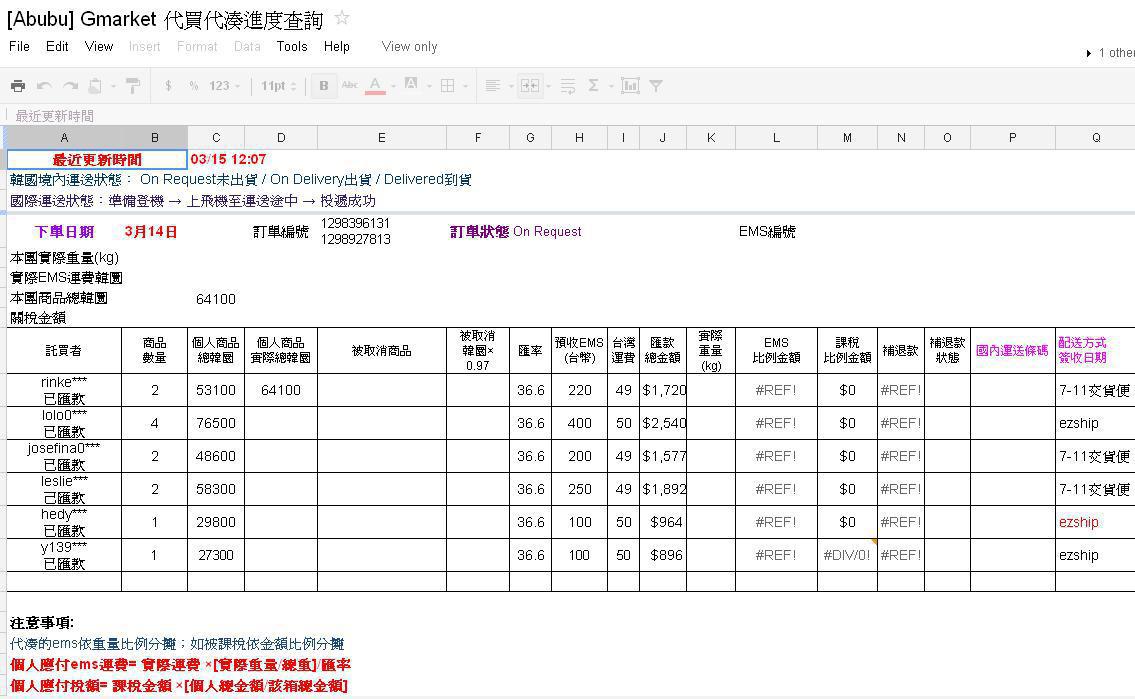Expand the fill color dropdown arrow
Screen dimensions: 1135x699
click(x=429, y=87)
